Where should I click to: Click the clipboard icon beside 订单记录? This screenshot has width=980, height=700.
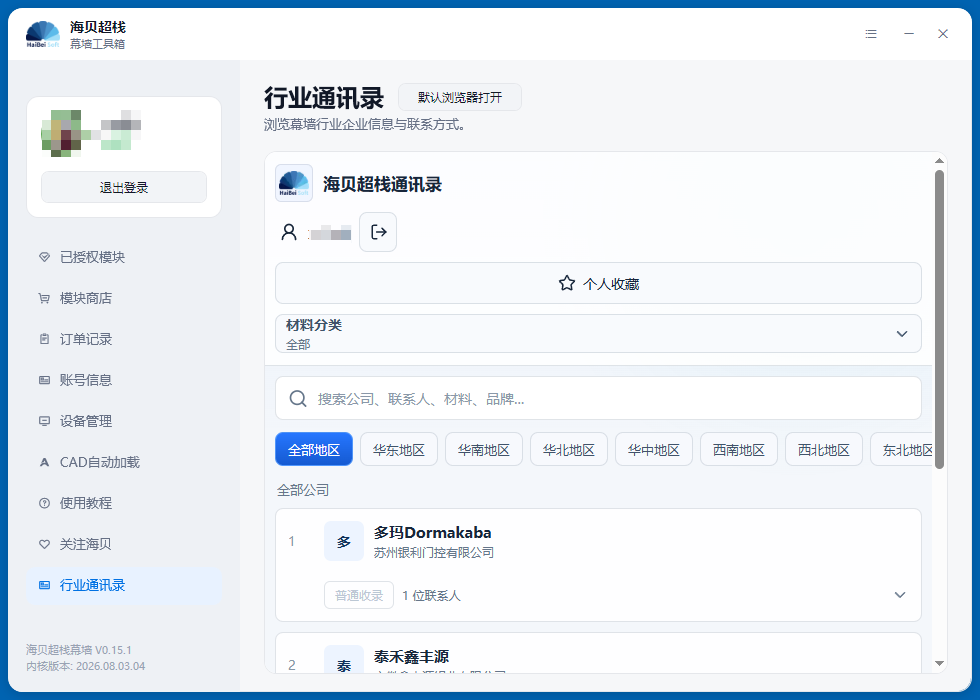44,339
